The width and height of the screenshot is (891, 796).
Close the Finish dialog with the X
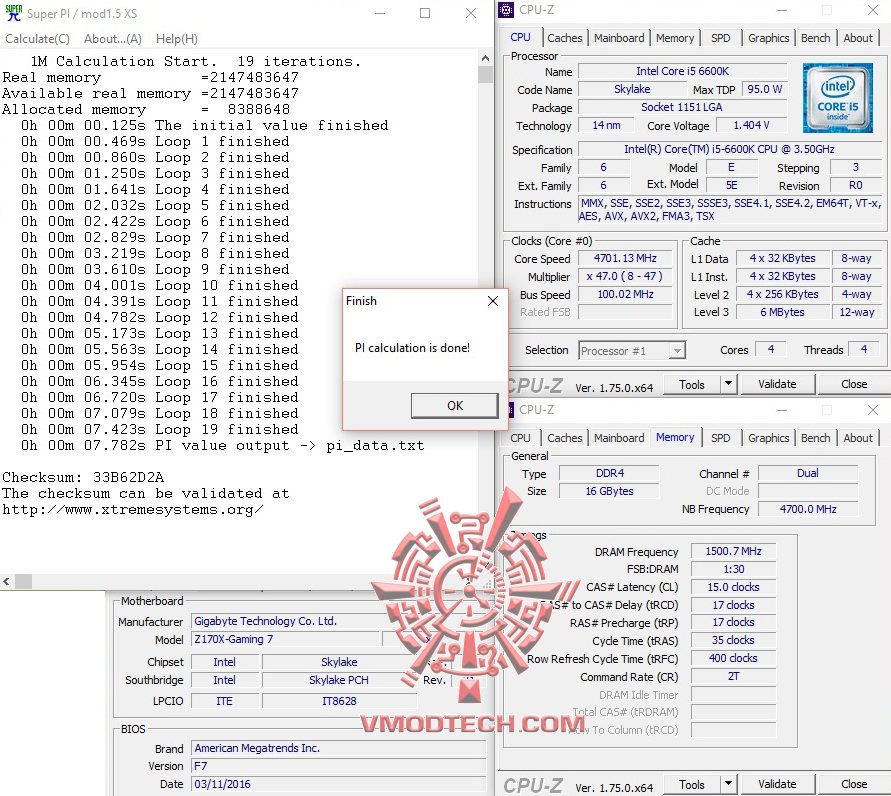[x=493, y=301]
